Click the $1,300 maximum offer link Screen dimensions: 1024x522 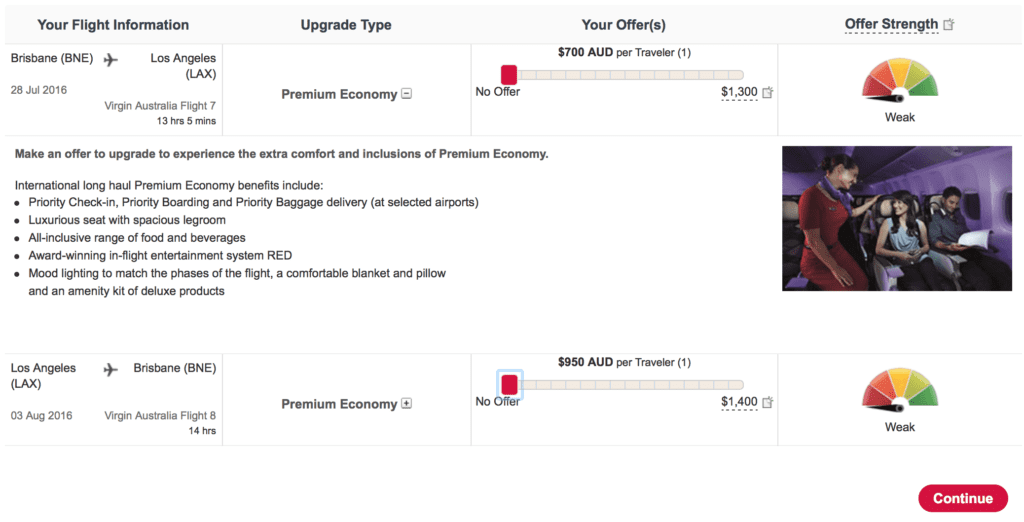pos(739,93)
